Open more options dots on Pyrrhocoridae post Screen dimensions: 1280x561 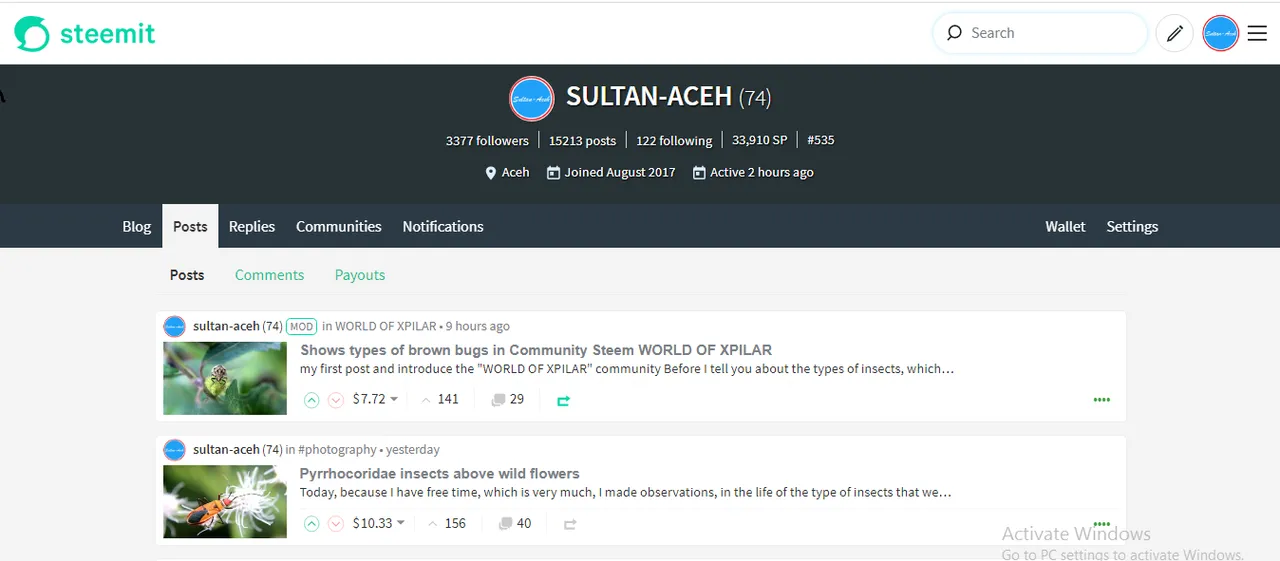pos(1102,523)
